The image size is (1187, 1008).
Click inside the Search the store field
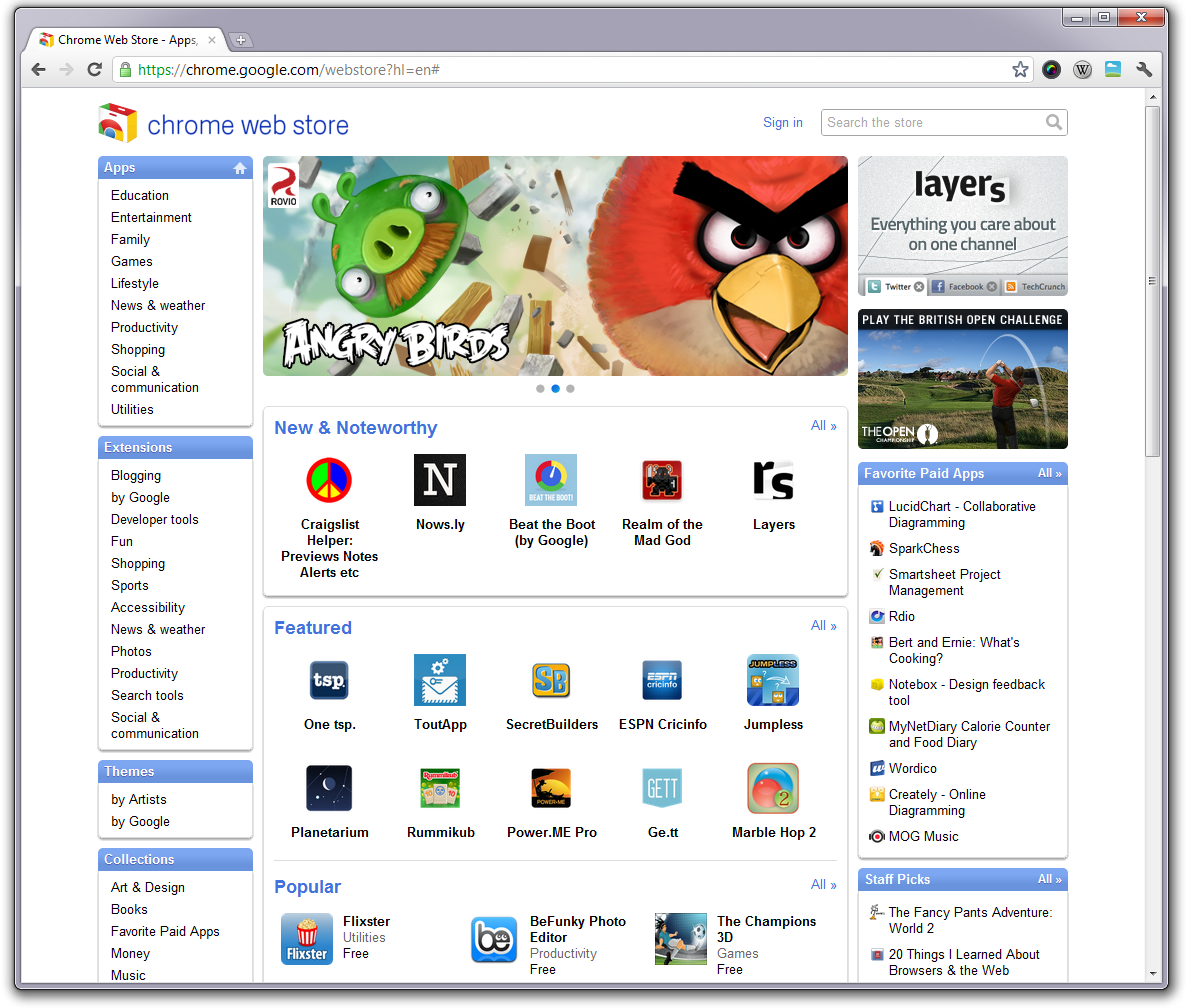[x=930, y=122]
